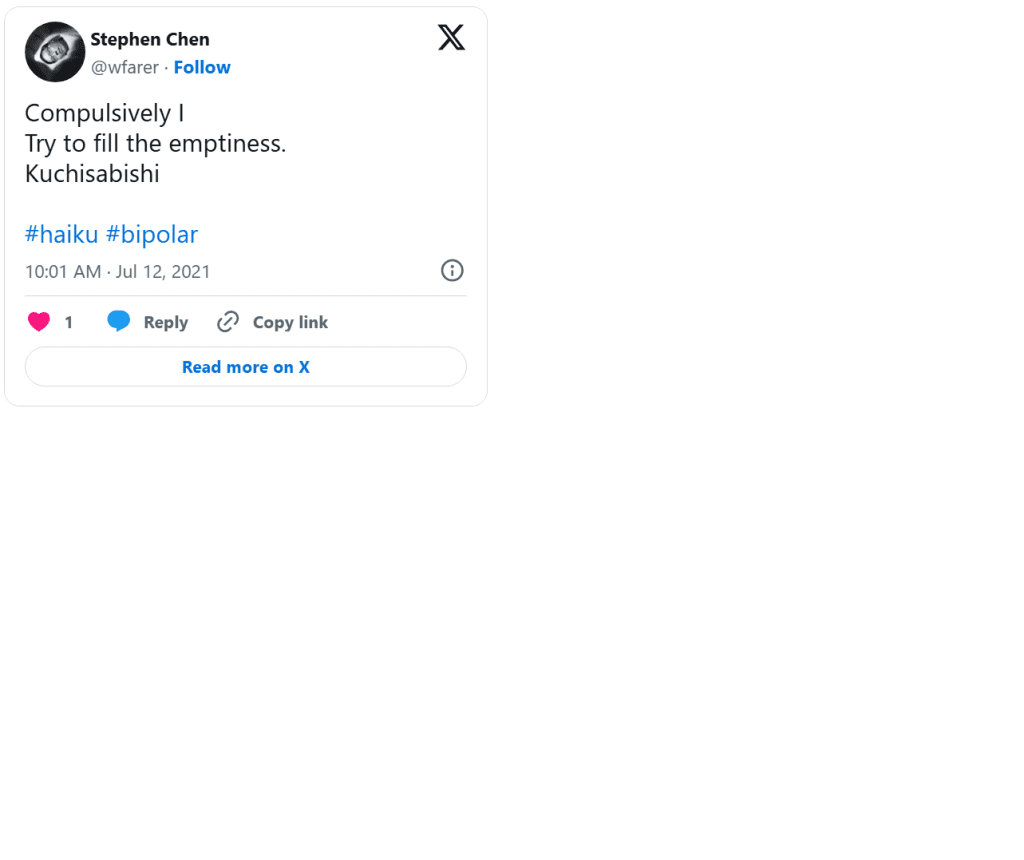Click the @wfarer handle
Screen dimensions: 1024x860
(x=125, y=67)
